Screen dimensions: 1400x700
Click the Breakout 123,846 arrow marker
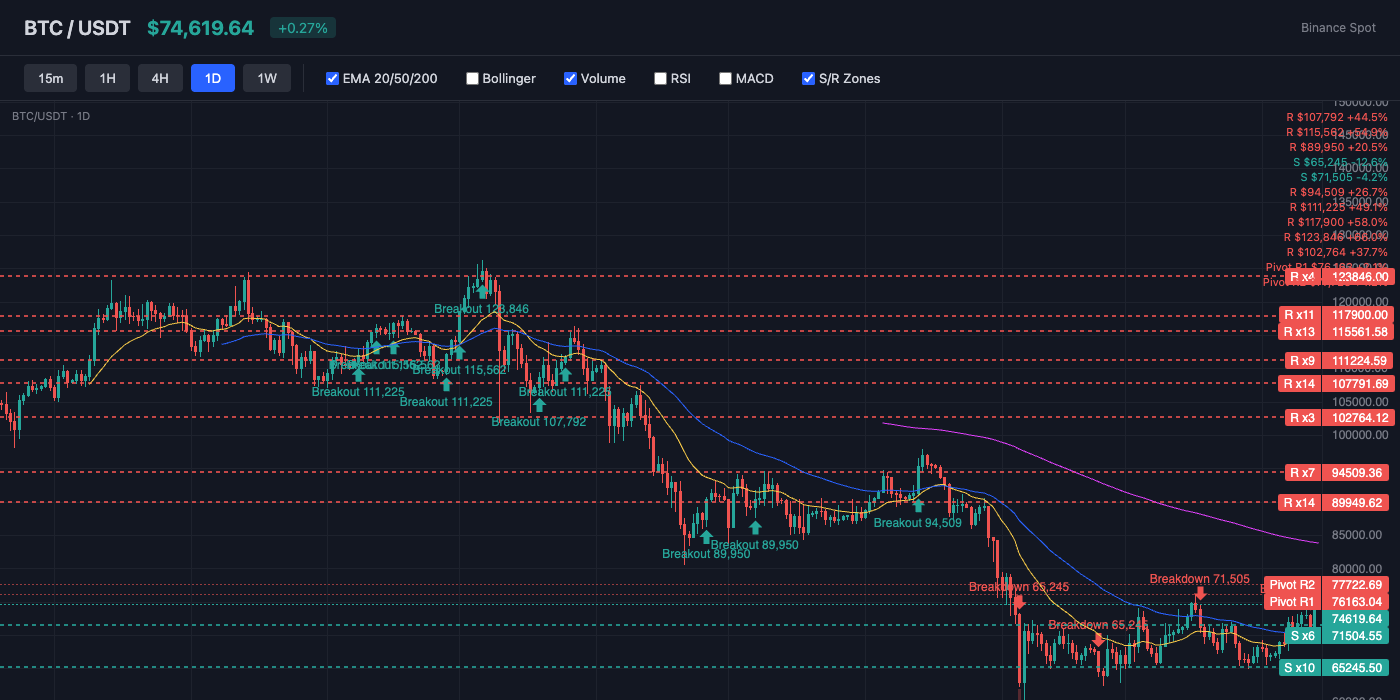click(482, 293)
